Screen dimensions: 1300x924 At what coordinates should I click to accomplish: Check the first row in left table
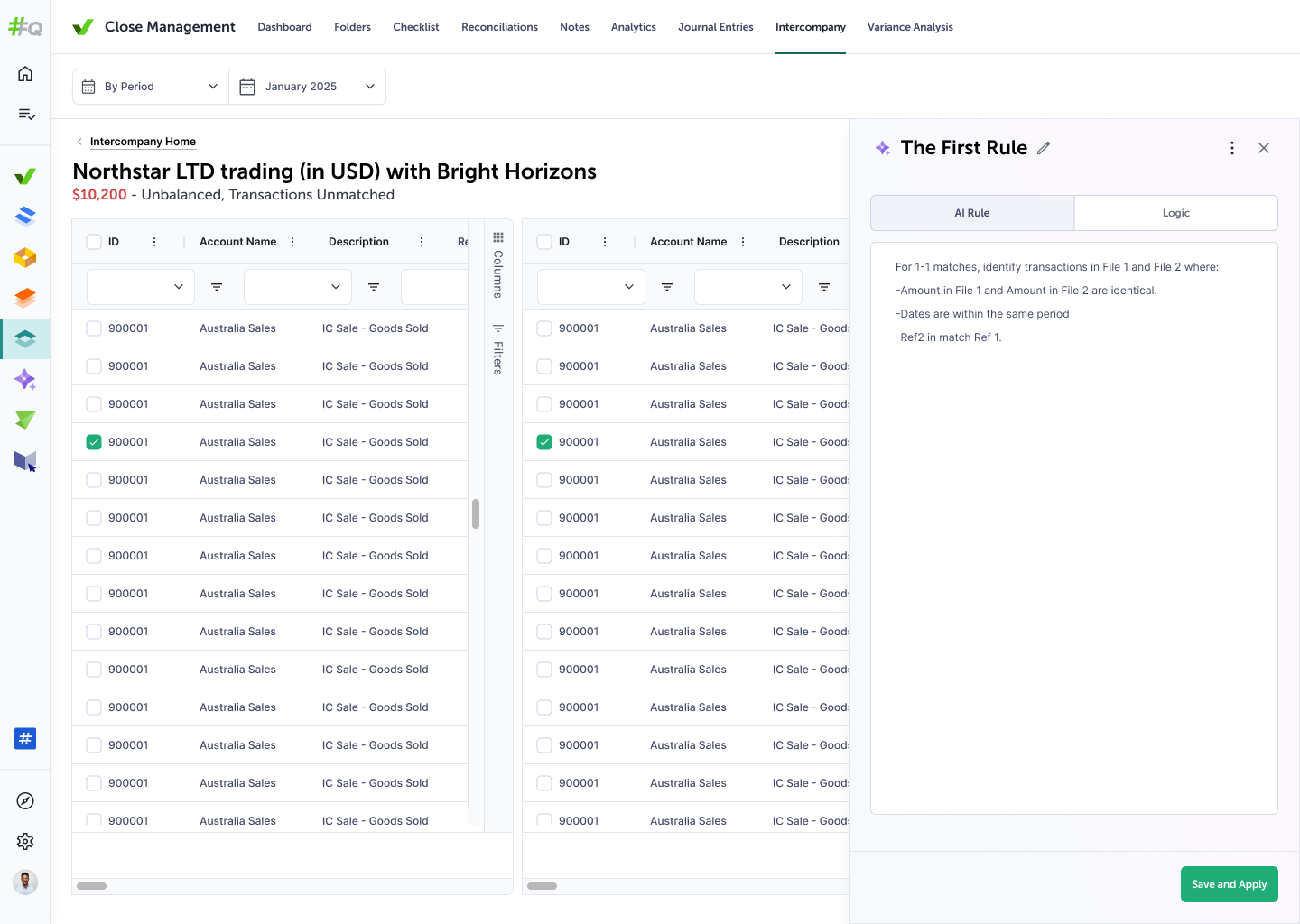pos(94,328)
